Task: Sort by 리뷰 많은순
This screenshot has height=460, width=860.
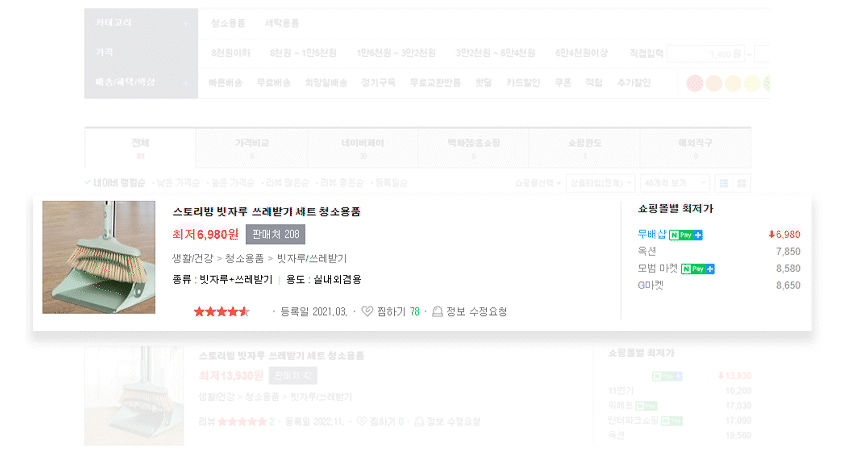Action: pos(287,183)
